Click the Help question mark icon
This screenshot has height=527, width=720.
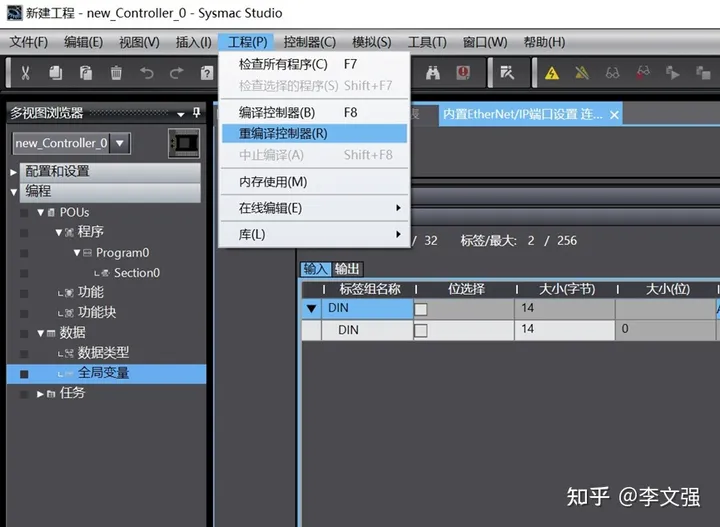coord(207,73)
